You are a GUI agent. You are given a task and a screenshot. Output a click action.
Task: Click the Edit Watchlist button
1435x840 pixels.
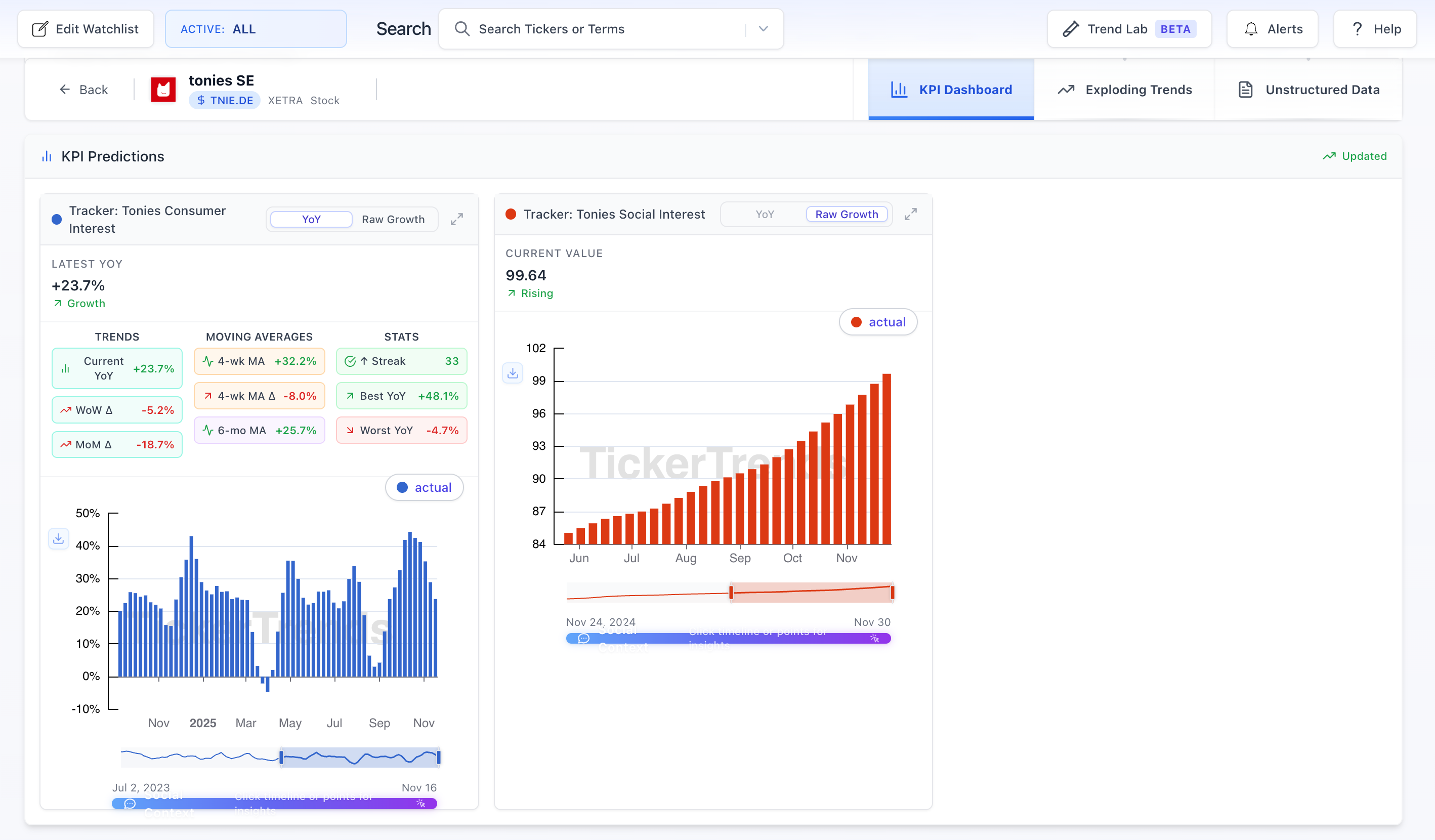click(x=86, y=29)
